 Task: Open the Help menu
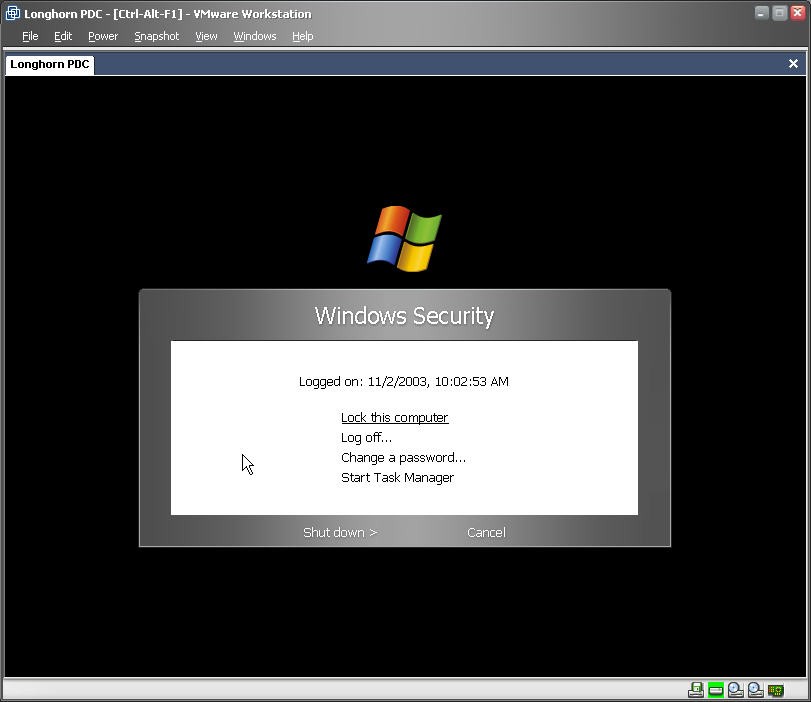303,36
